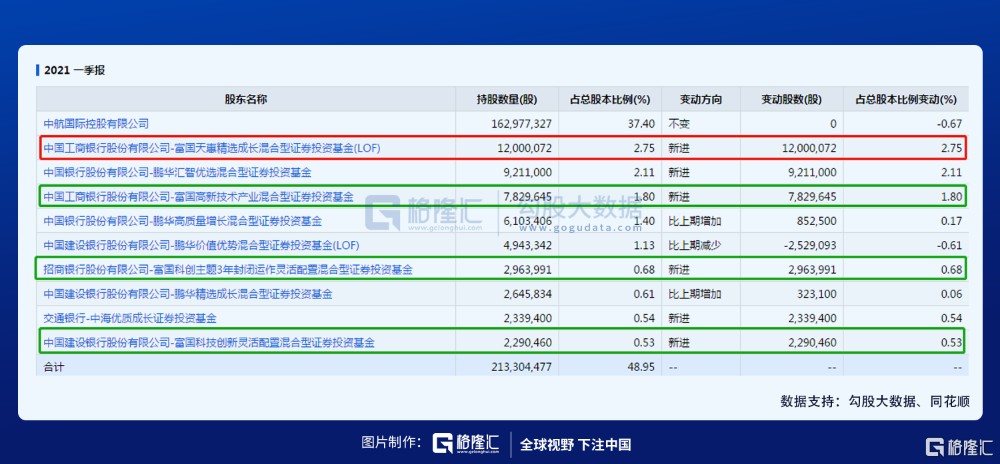Viewport: 1000px width, 464px height.
Task: Open the 富国科技创新灵活配置混合型证券投资基金 shareholder link
Action: (209, 342)
